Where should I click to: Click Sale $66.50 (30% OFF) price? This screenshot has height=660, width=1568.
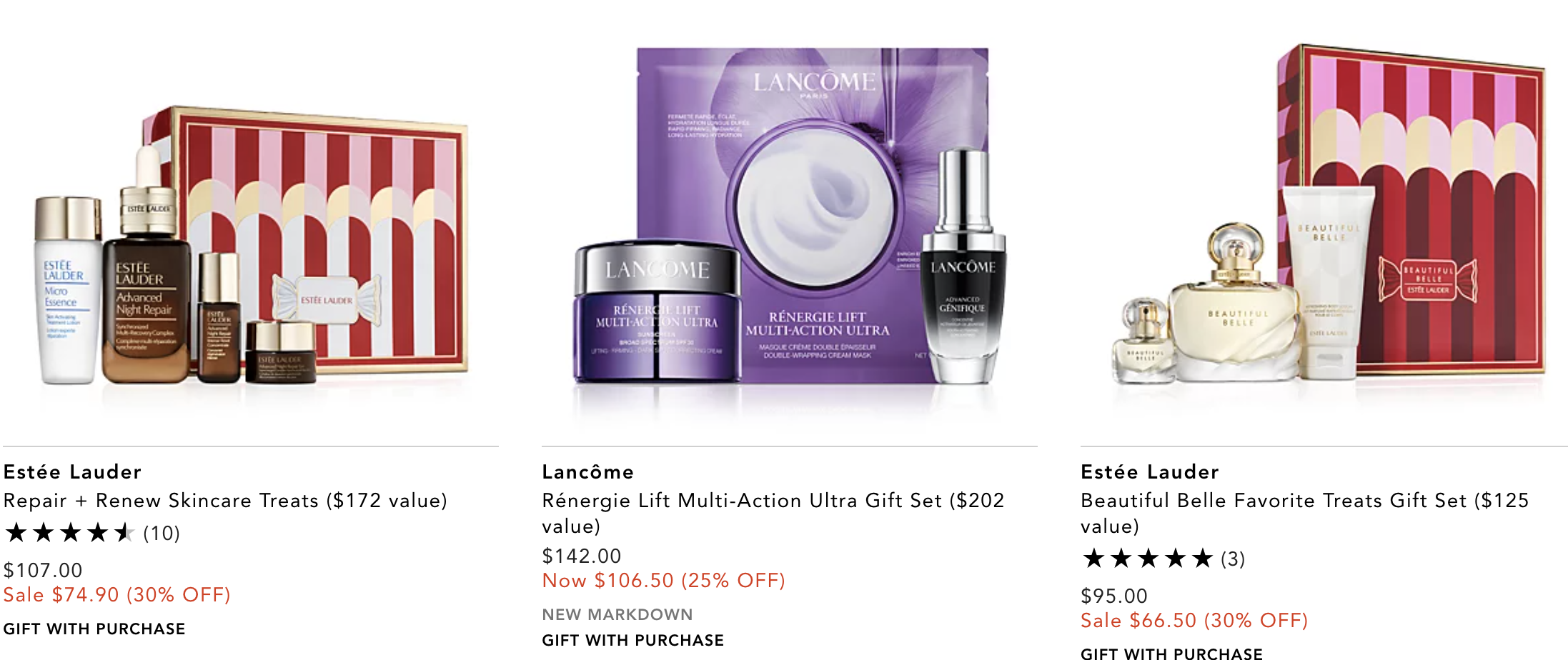click(1194, 621)
